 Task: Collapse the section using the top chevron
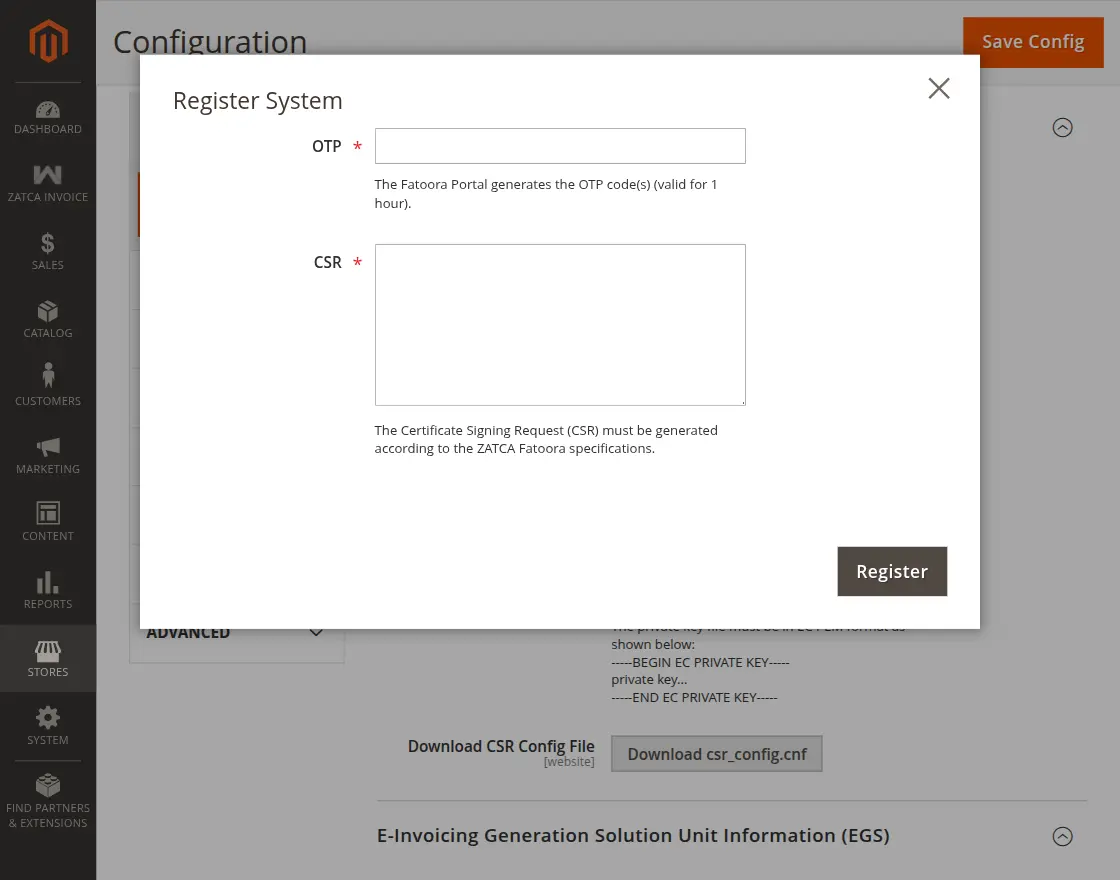point(1063,128)
